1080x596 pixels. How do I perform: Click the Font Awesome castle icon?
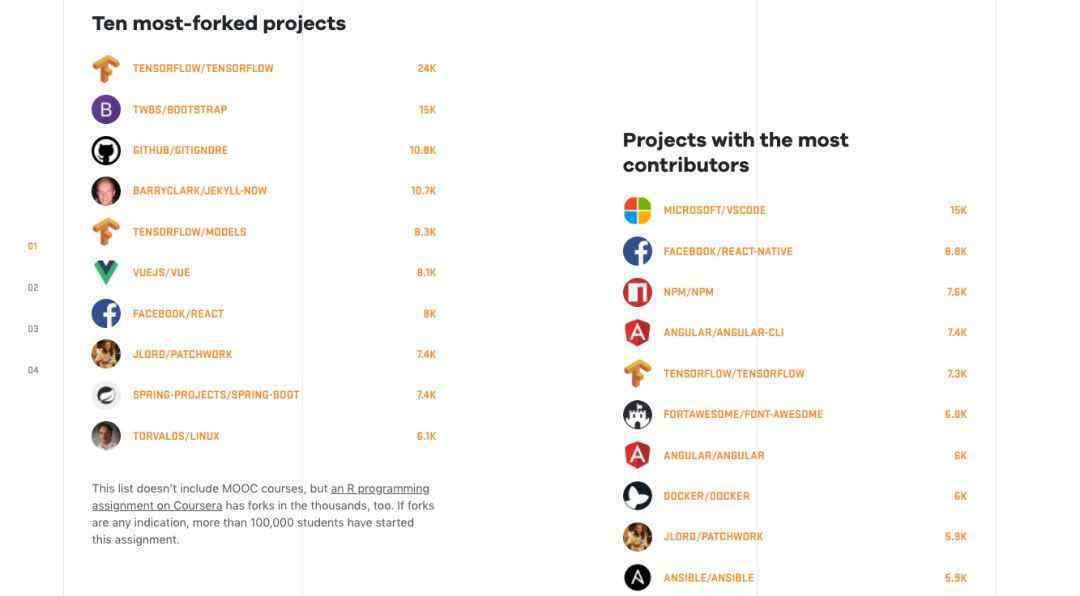(637, 415)
